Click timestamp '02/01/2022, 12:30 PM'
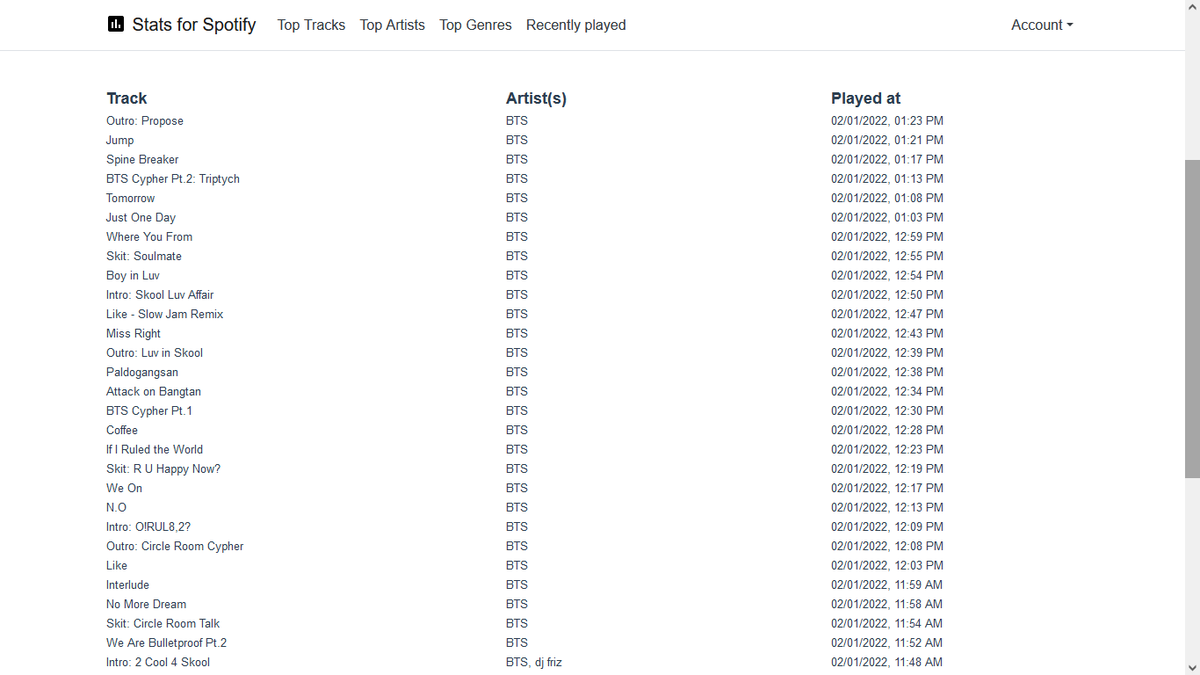The height and width of the screenshot is (675, 1200). 887,411
